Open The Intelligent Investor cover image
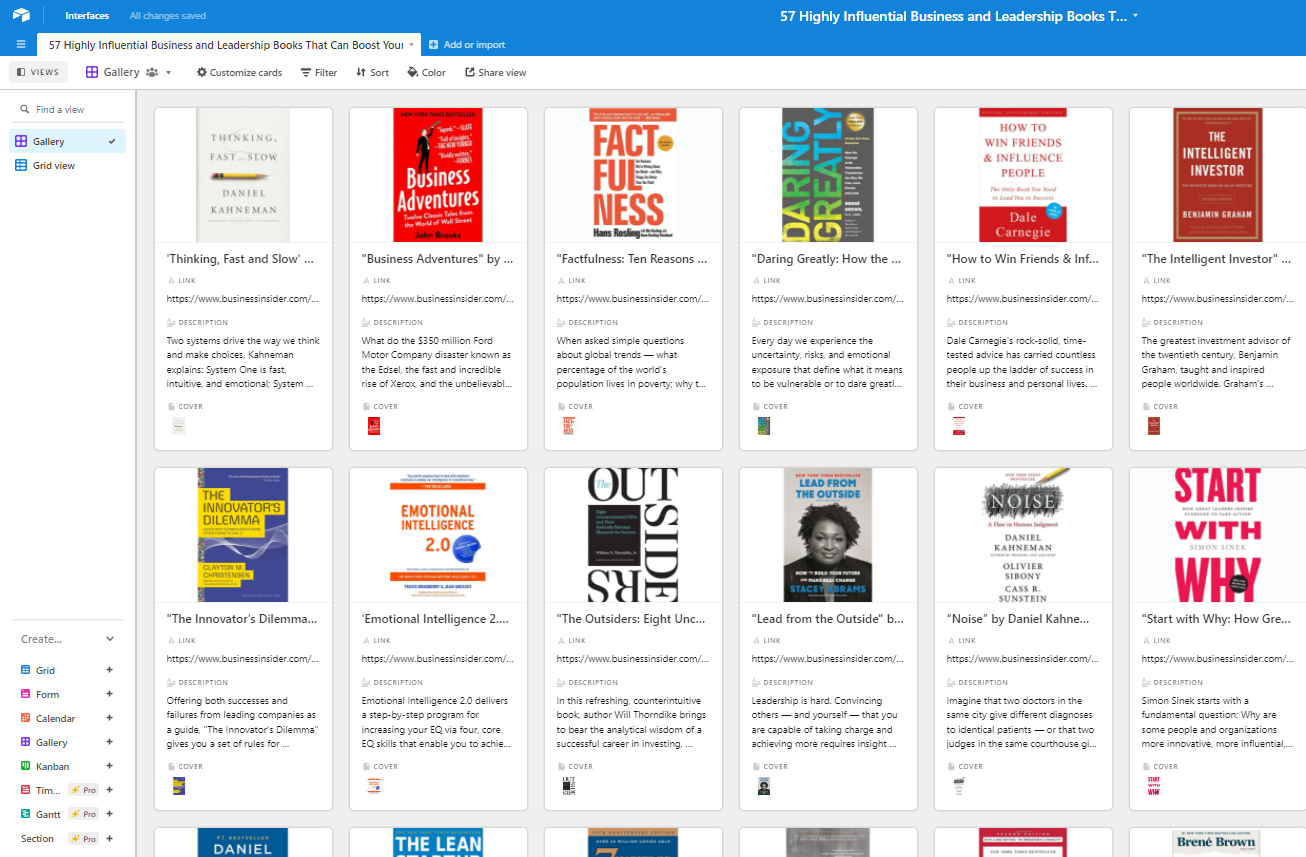This screenshot has width=1306, height=857. [1218, 175]
